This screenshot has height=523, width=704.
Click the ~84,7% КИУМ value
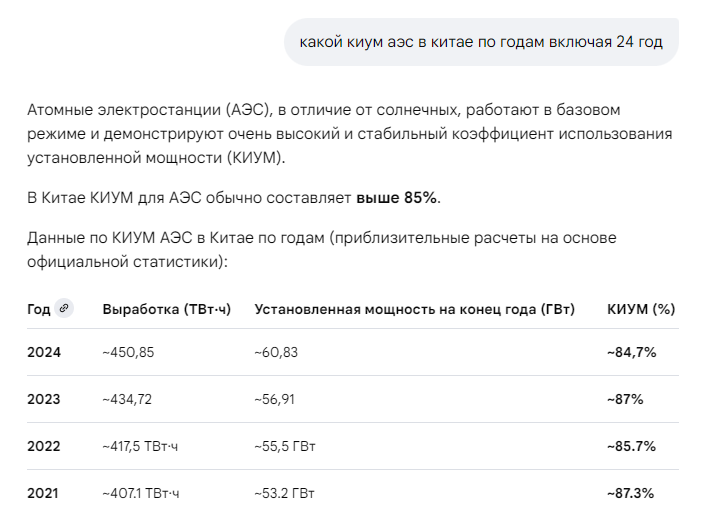point(631,352)
